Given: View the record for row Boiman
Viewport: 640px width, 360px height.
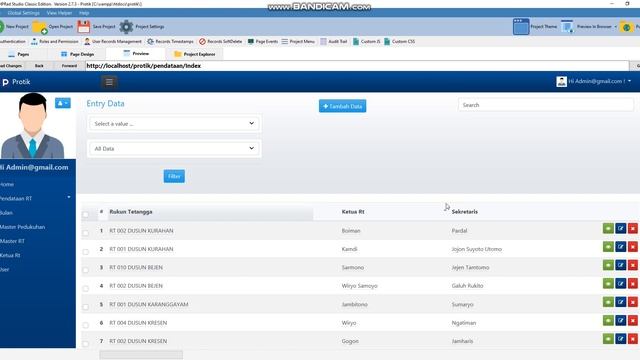Looking at the screenshot, I should click(608, 229).
